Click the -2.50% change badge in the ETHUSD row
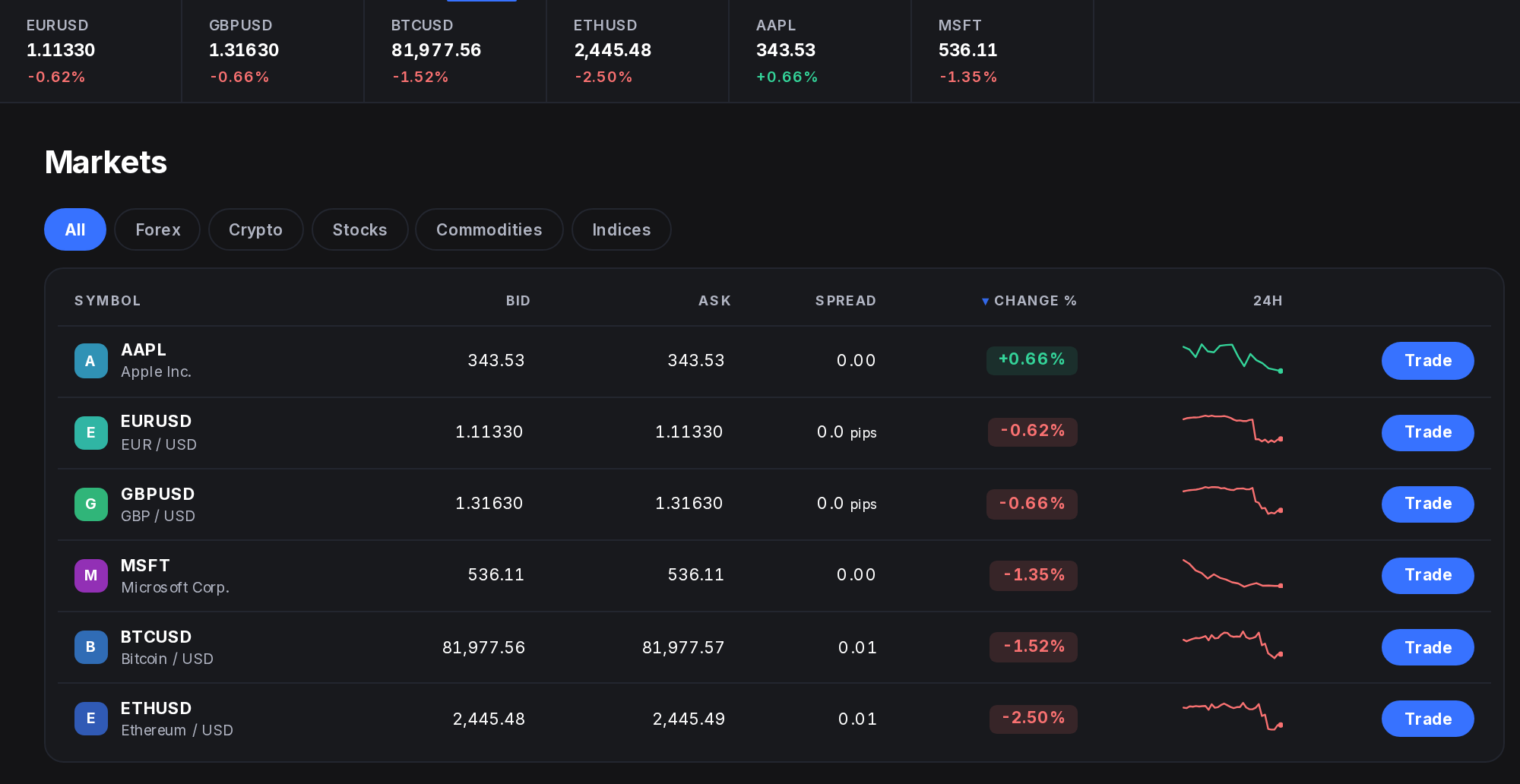Screen dimensions: 1520x784 click(1033, 719)
